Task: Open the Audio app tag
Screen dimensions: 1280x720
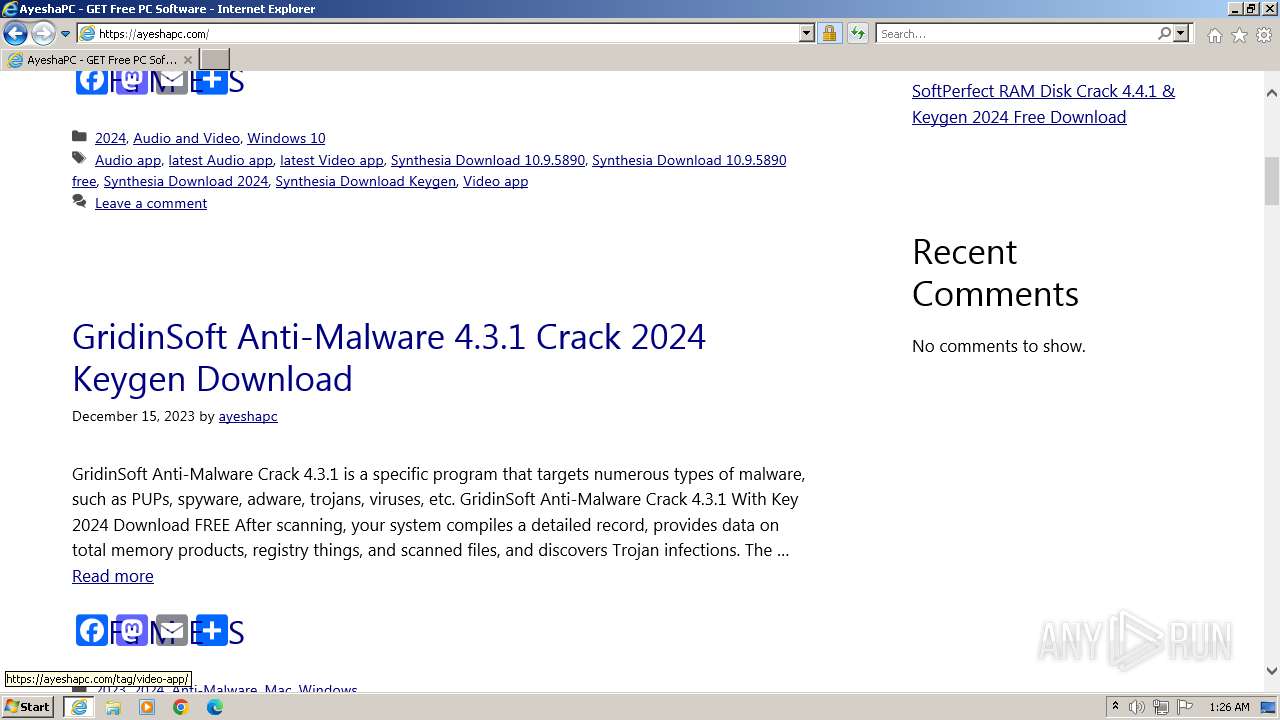Action: pyautogui.click(x=128, y=160)
